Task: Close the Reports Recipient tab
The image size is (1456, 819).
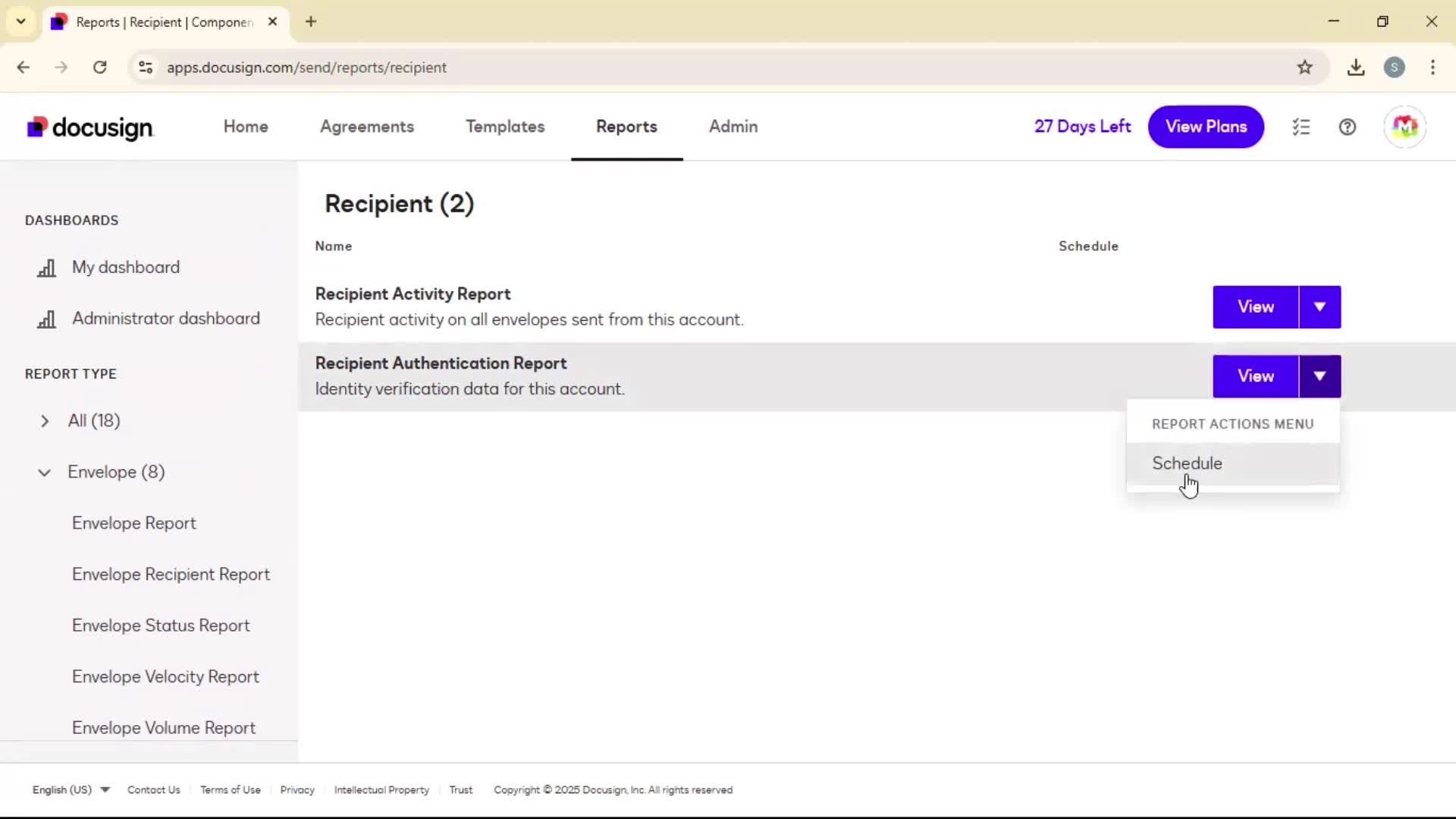Action: pyautogui.click(x=272, y=22)
